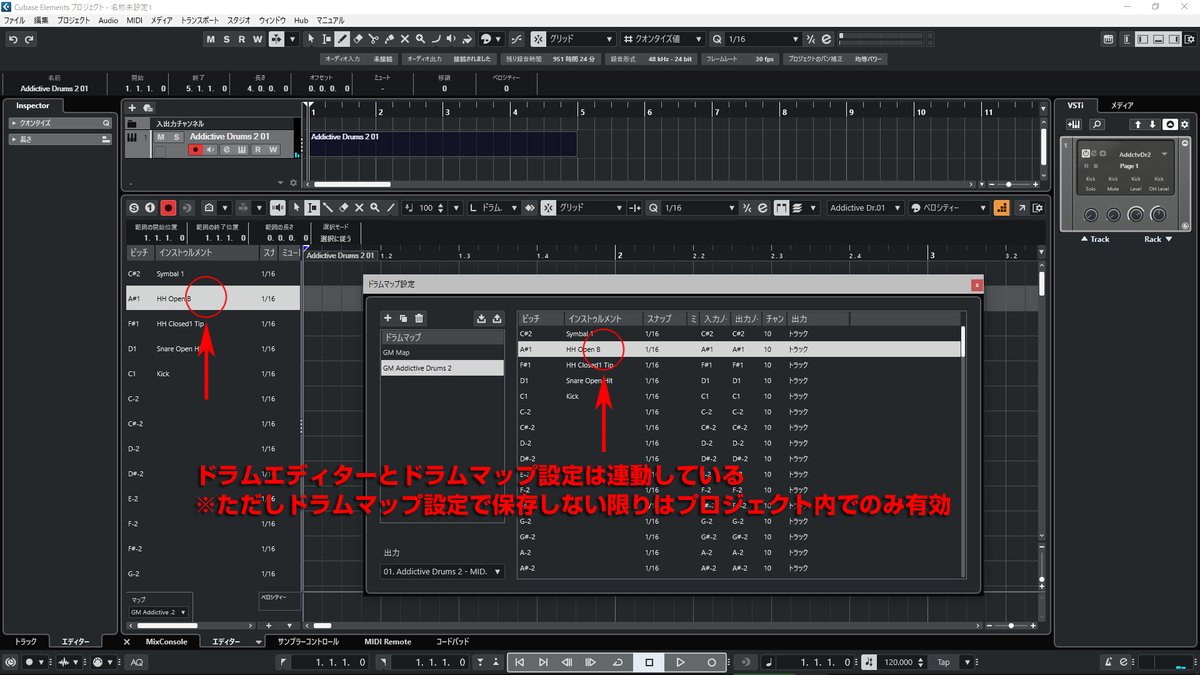Toggle the orange controller lane button in the drum editor

[x=1002, y=208]
